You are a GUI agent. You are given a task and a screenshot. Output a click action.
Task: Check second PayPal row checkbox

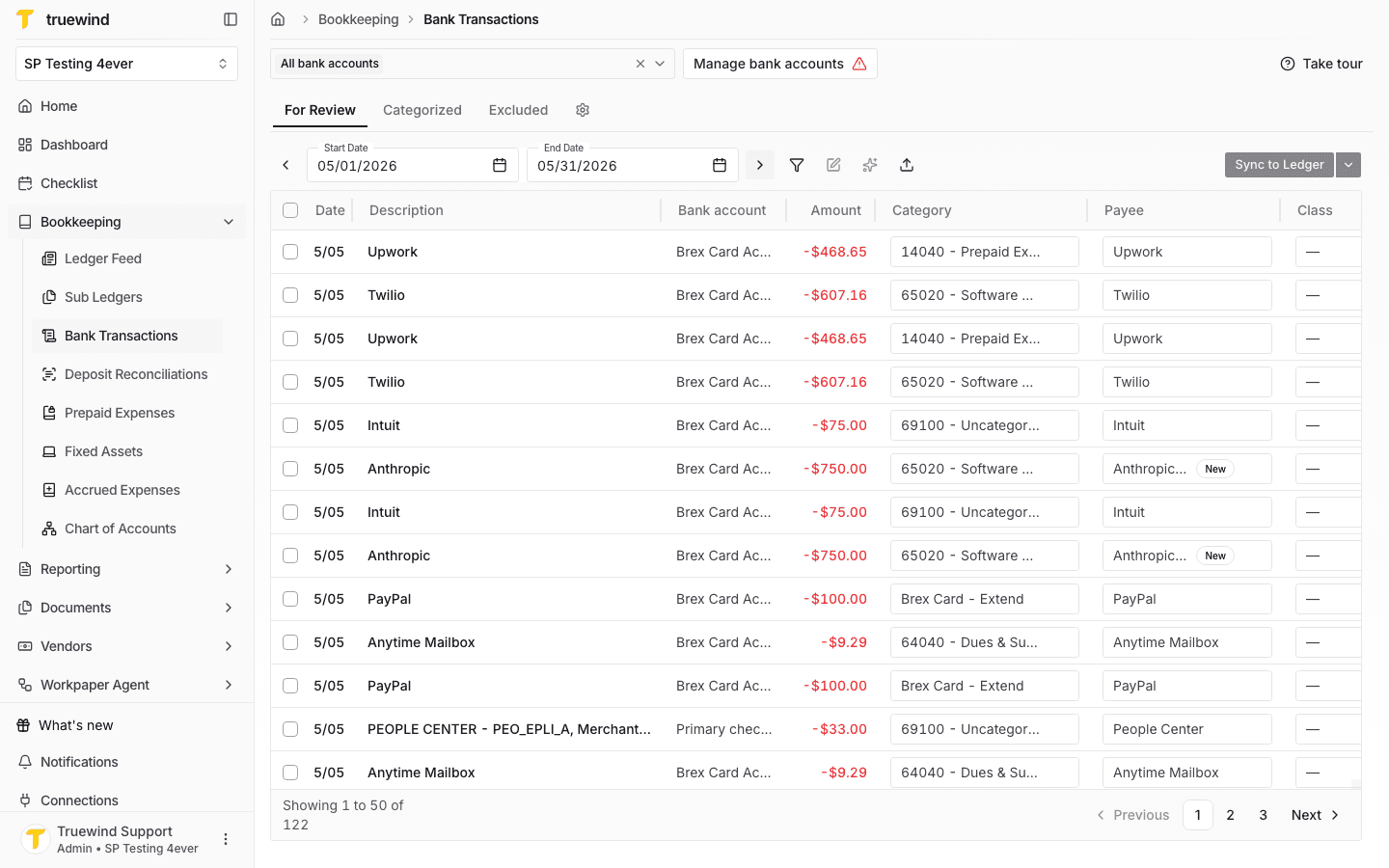pos(290,686)
